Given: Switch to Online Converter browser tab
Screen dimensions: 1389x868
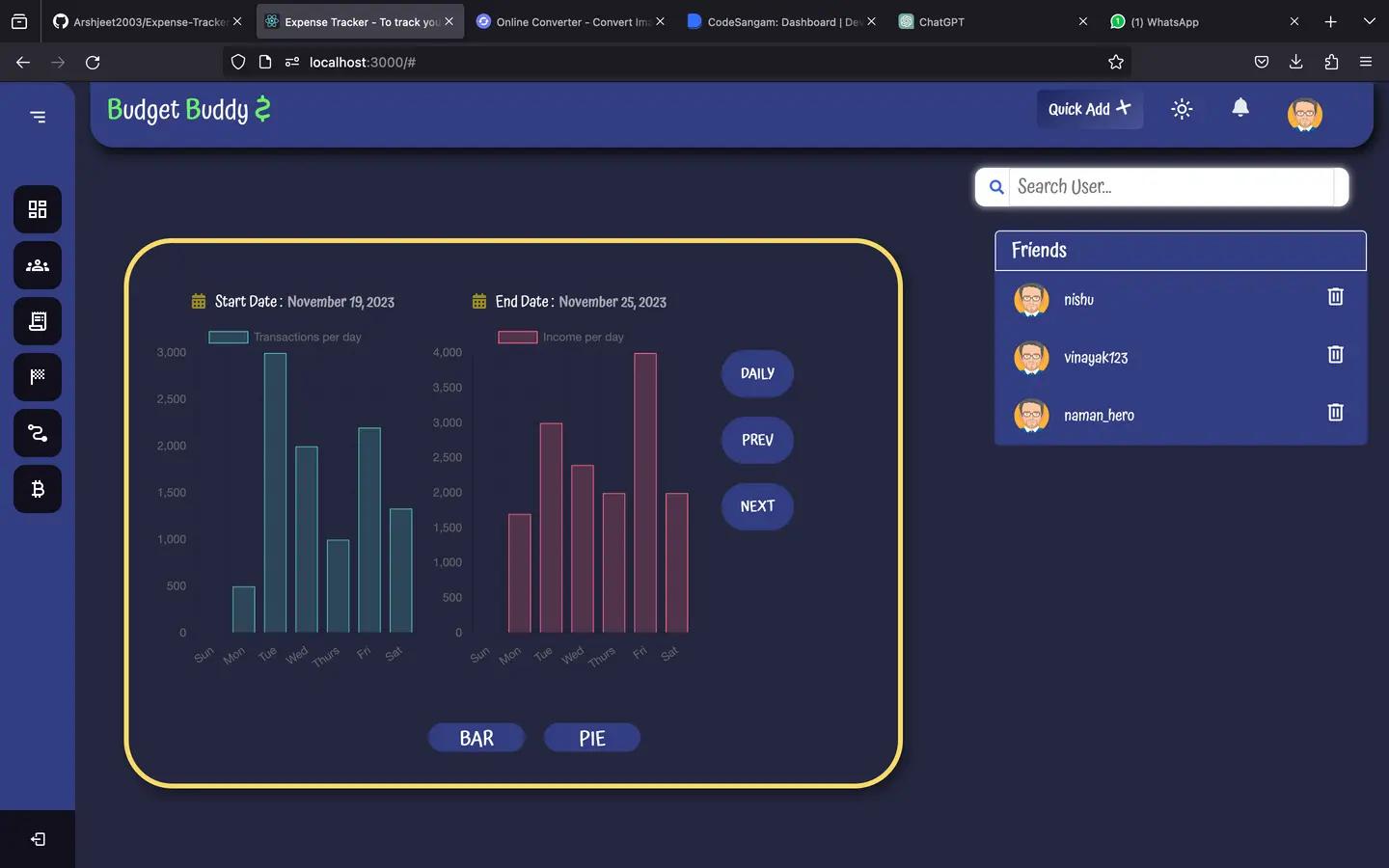Looking at the screenshot, I should tap(571, 21).
